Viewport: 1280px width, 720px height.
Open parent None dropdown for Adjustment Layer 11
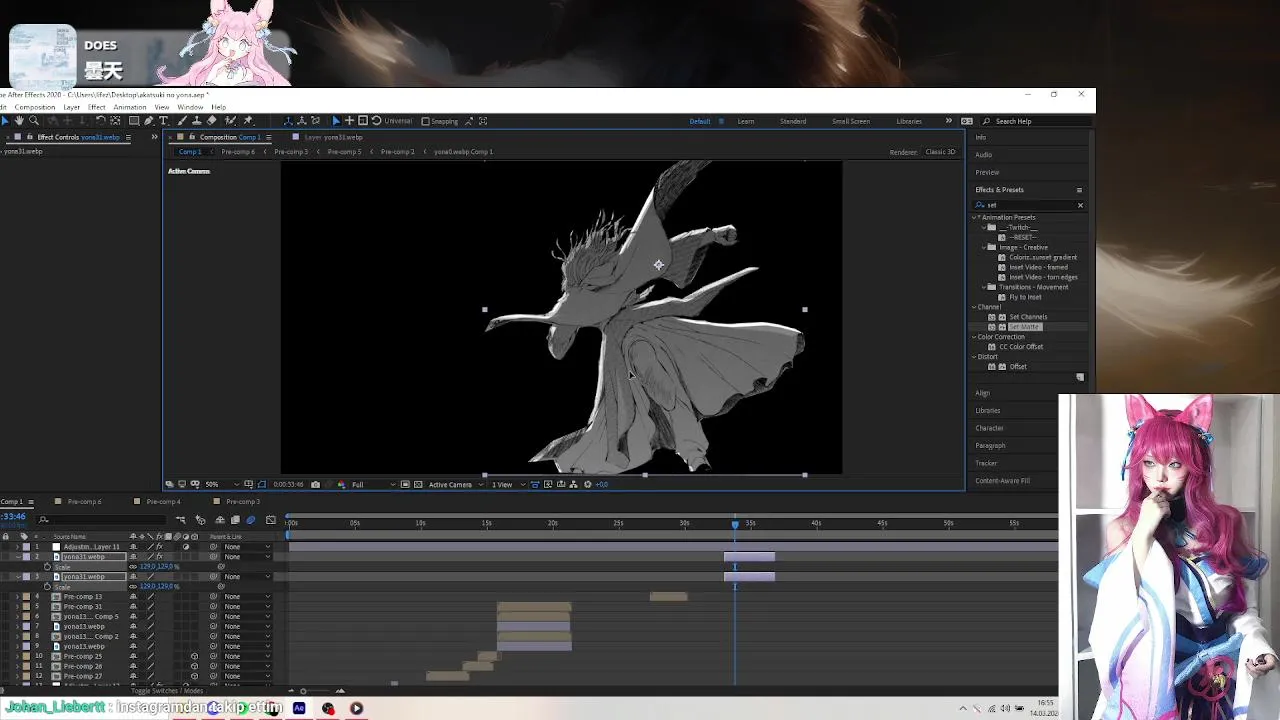point(246,547)
